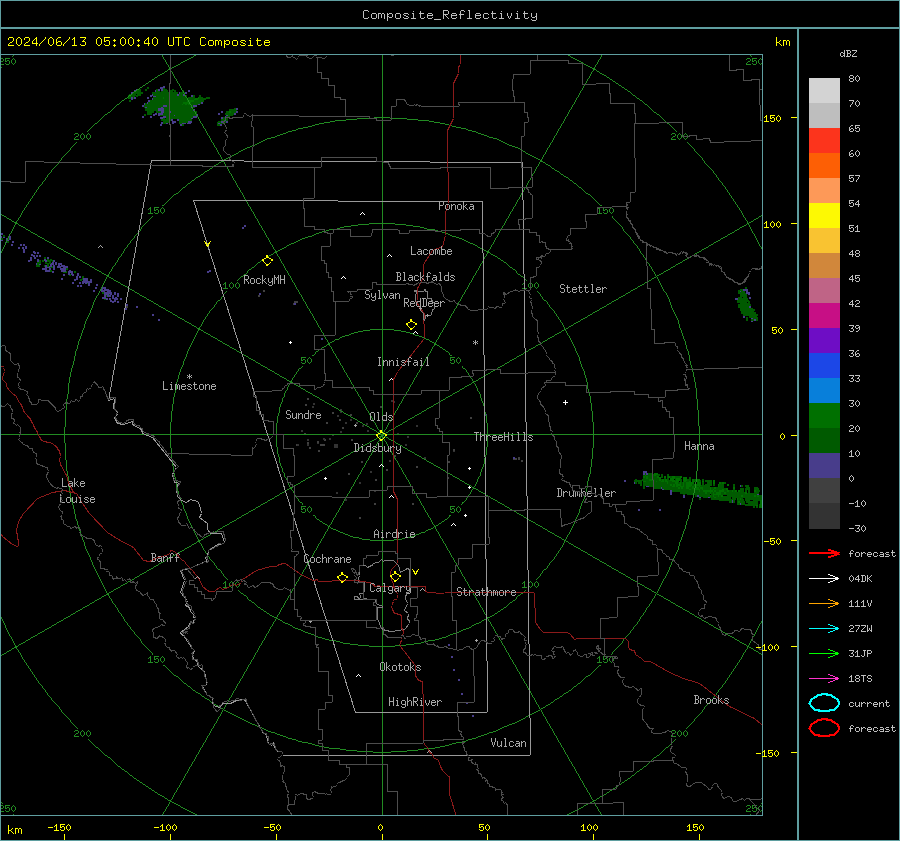This screenshot has height=841, width=900.
Task: Click the red 'forecast' ellipse in legend
Action: coord(824,728)
